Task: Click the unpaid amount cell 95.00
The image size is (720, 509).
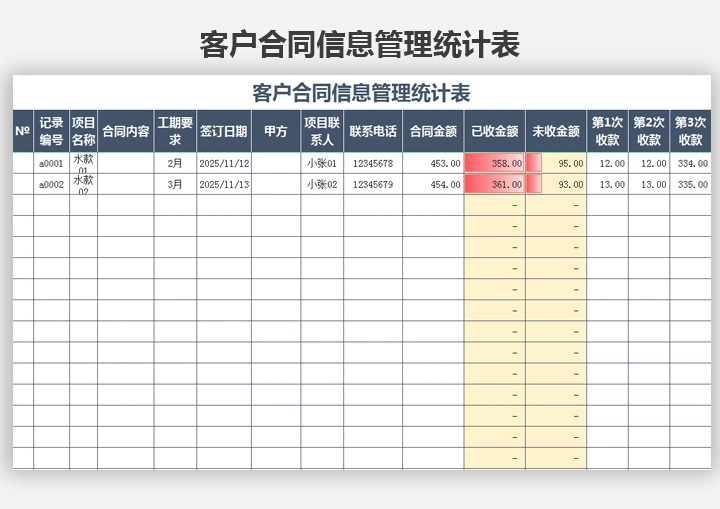Action: coord(556,163)
